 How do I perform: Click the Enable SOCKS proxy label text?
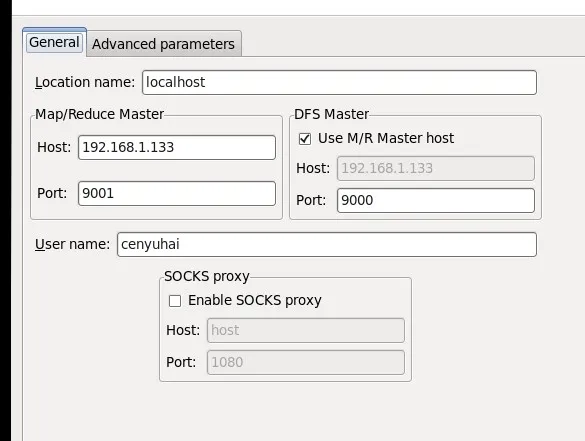click(x=254, y=300)
